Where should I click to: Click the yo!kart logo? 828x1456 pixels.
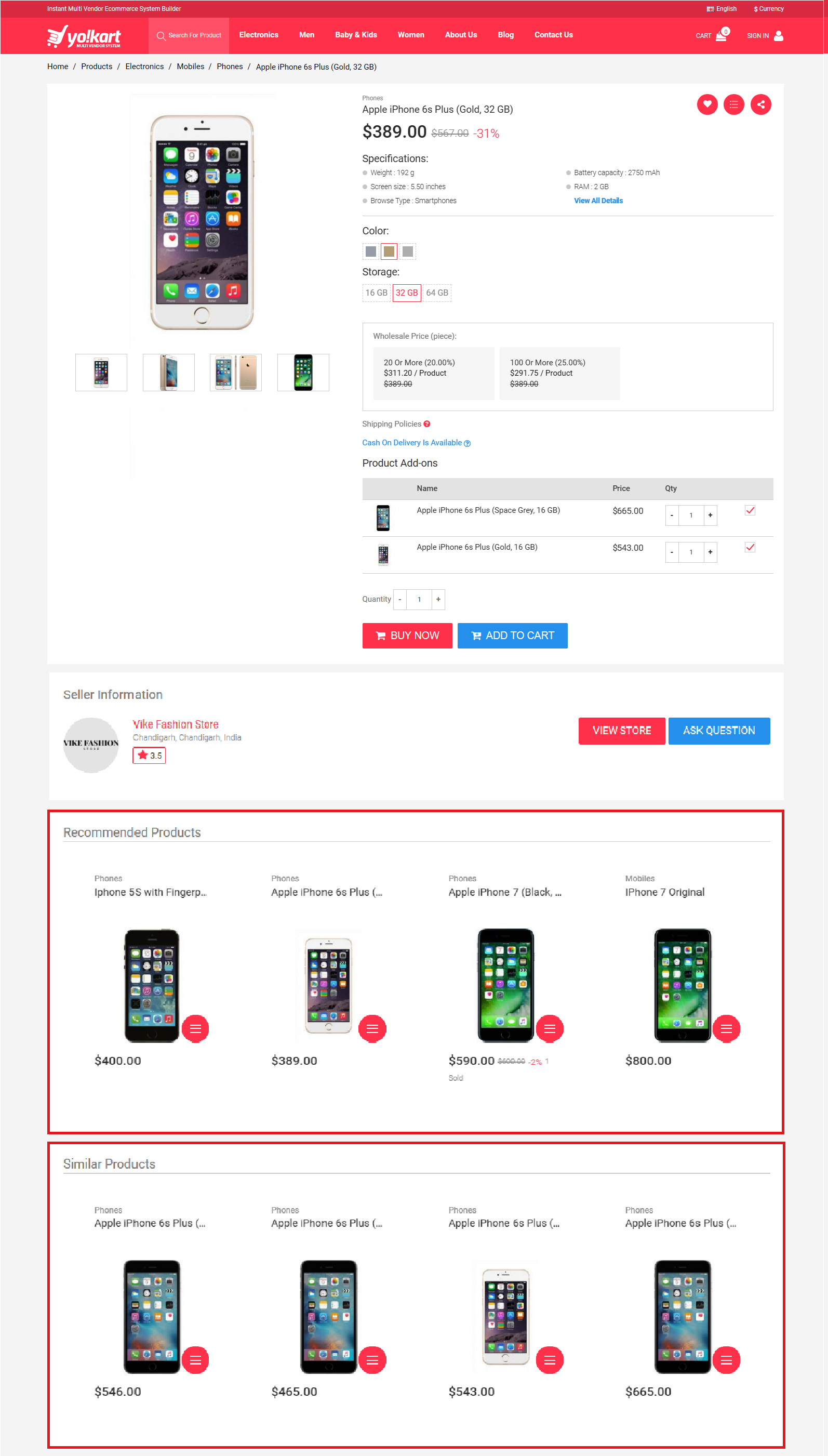tap(84, 36)
